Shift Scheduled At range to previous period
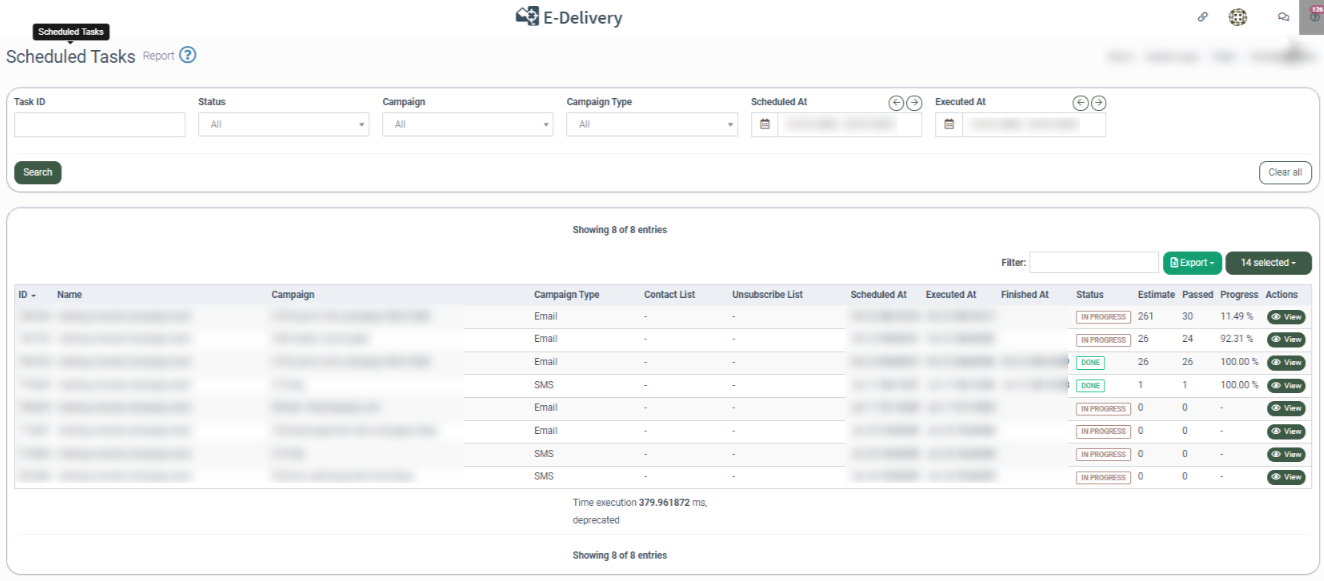Viewport: 1324px width, 581px height. coord(896,103)
